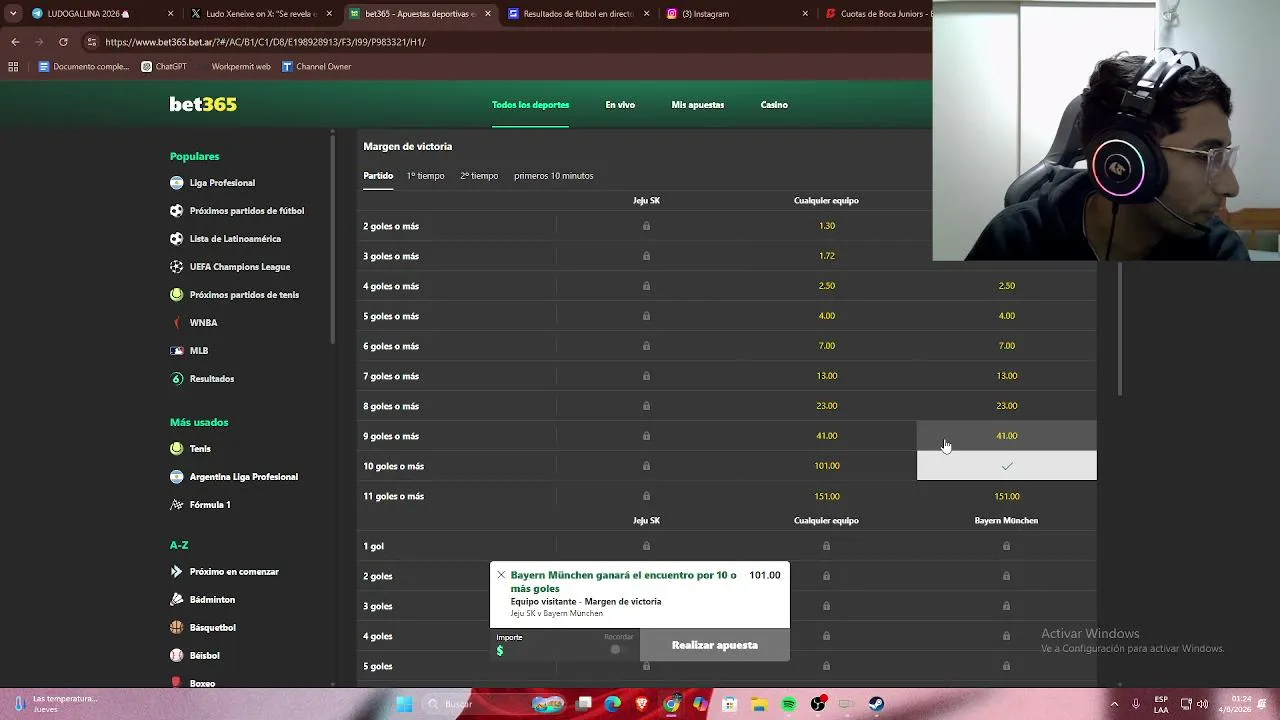Click the sidebar vertical scrollbar
Screen dimensions: 1280x720
(x=333, y=240)
